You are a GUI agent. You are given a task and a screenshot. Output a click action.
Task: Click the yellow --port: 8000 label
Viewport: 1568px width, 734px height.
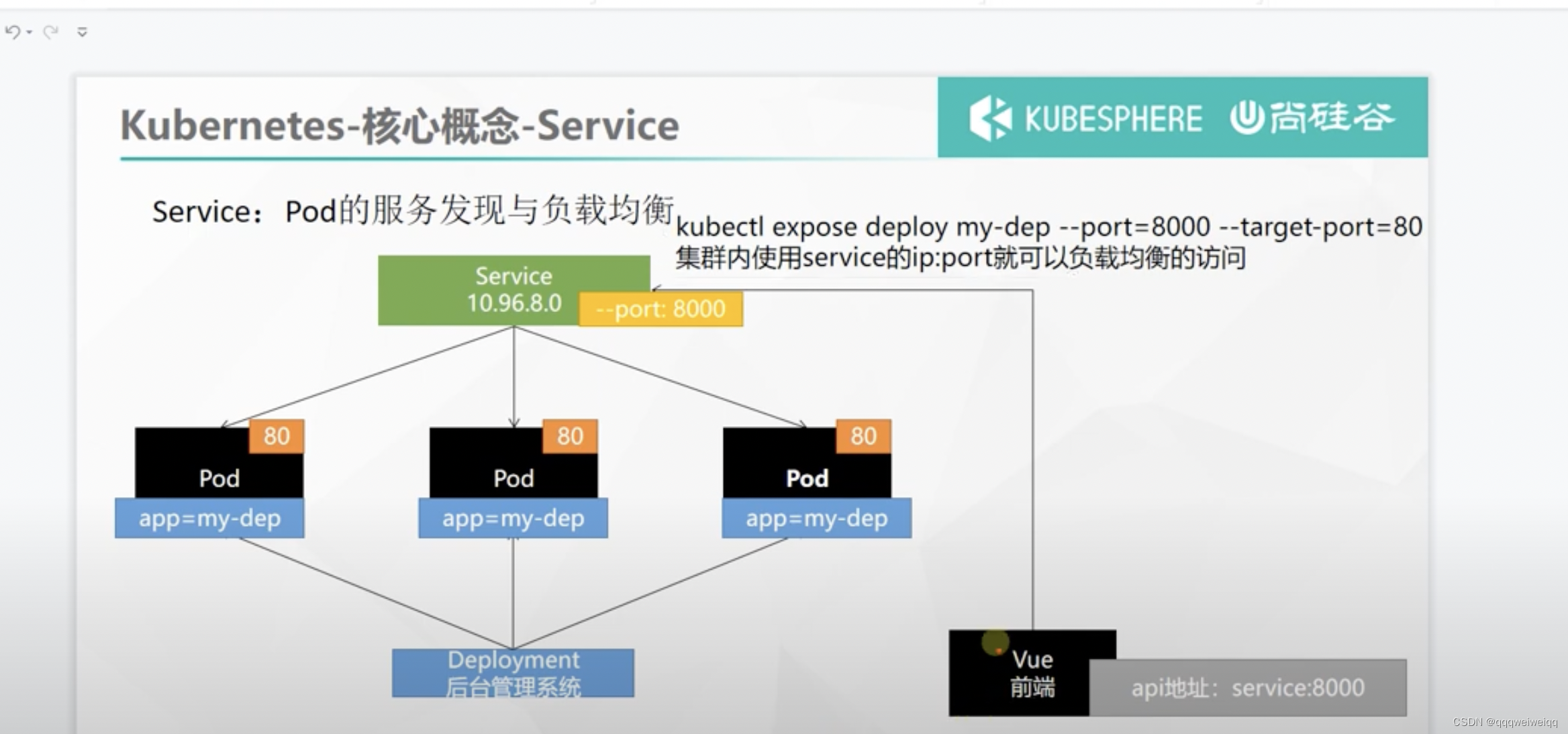pyautogui.click(x=660, y=309)
